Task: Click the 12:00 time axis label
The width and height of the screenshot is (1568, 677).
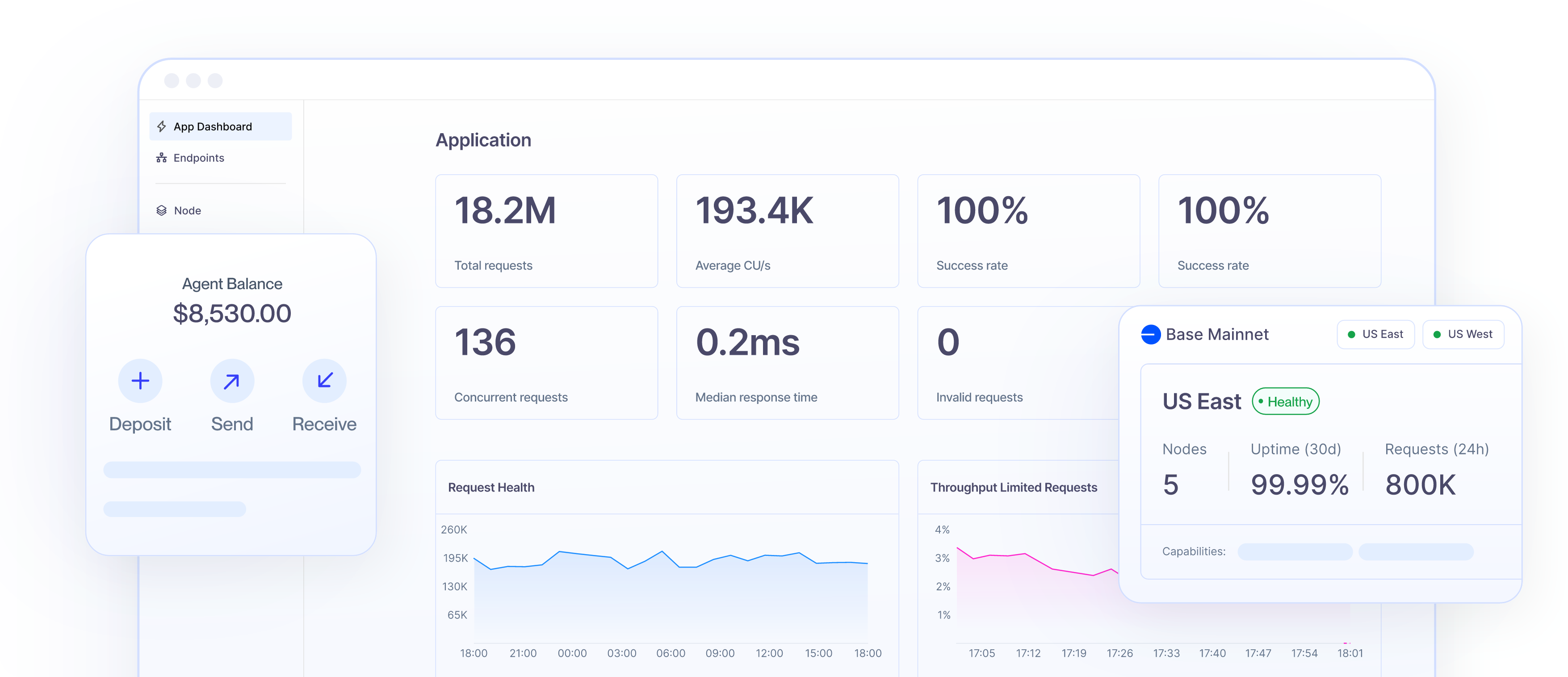Action: pyautogui.click(x=769, y=653)
